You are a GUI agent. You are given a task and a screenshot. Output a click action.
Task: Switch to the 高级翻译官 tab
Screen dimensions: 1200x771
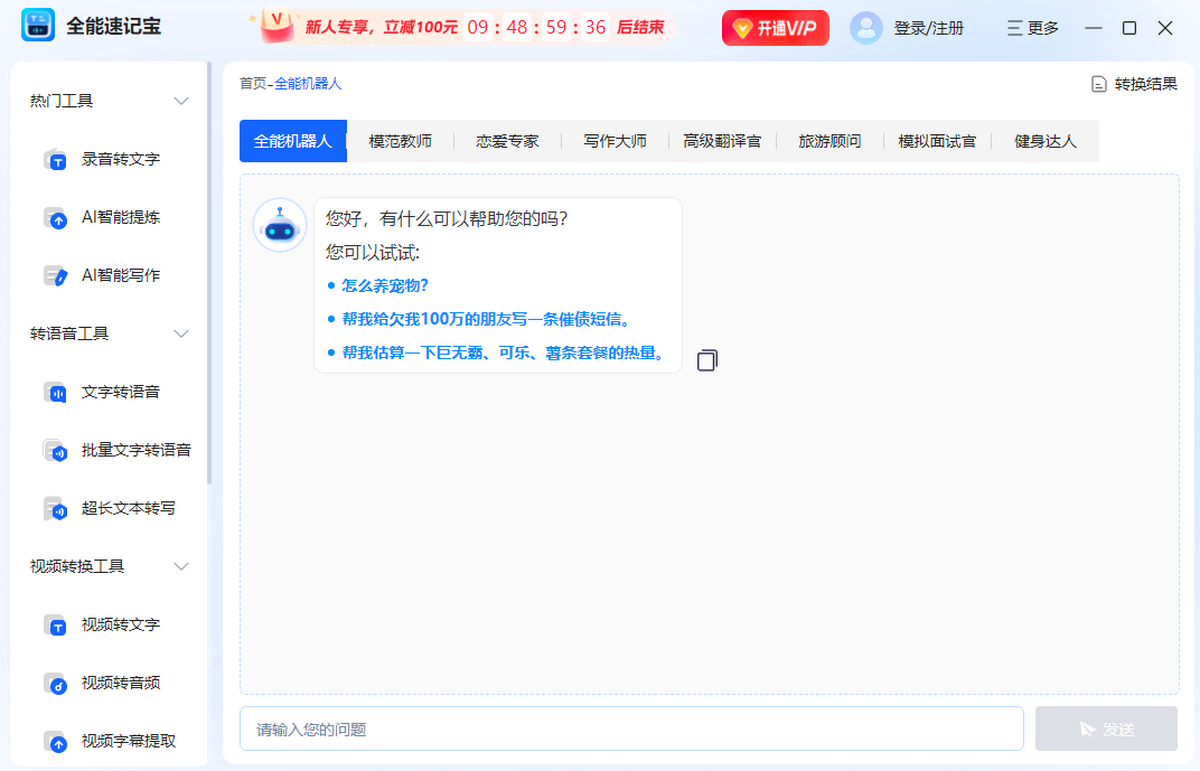pos(722,141)
